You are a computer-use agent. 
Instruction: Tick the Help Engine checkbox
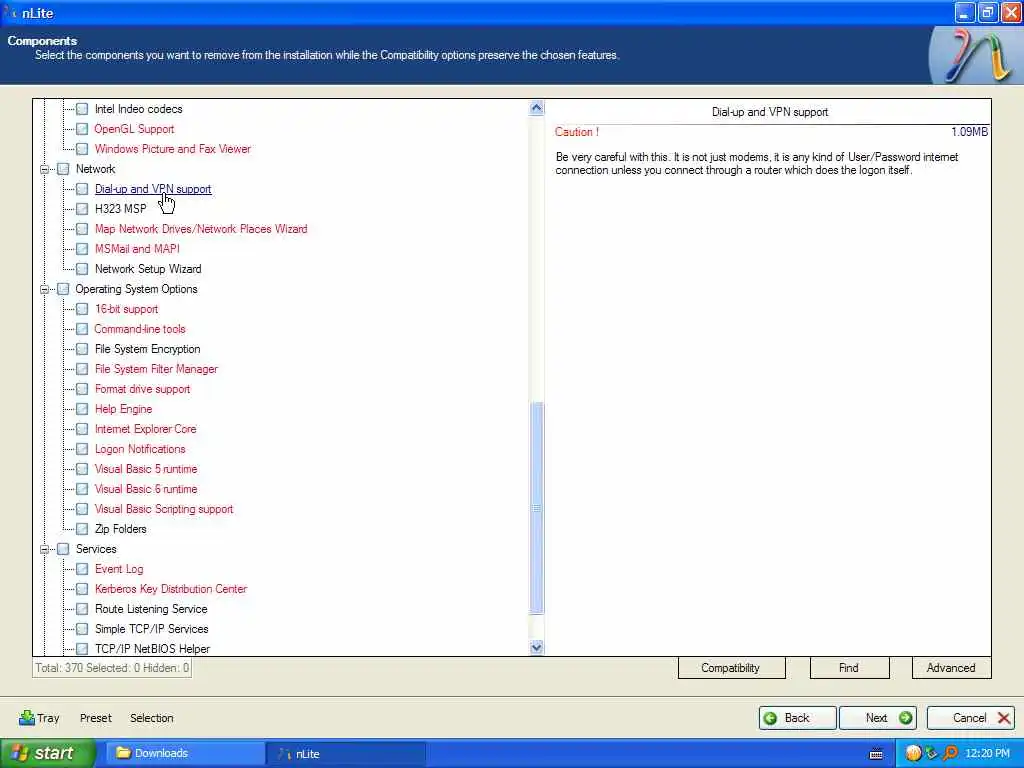click(82, 409)
